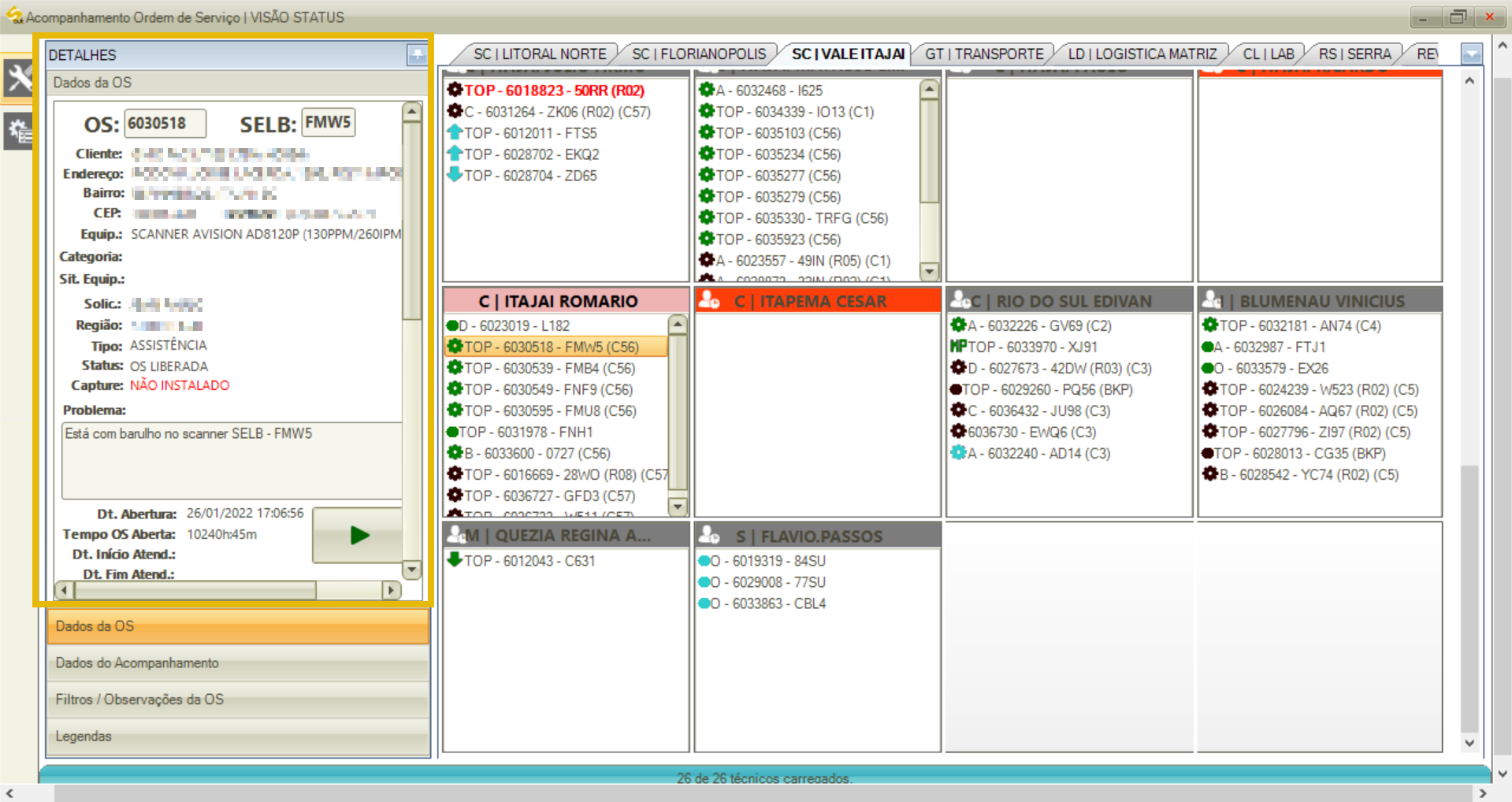Click green arrow icon of TOP - 6012043 - C631
The width and height of the screenshot is (1512, 802).
(x=455, y=560)
